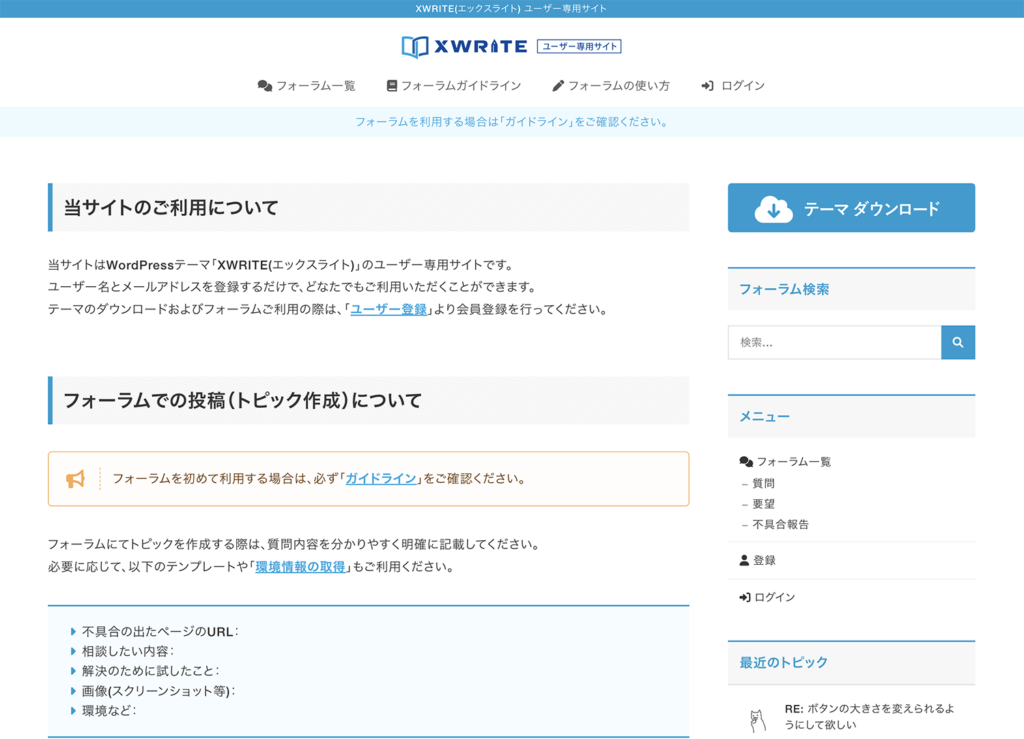
Task: Click the megaphone icon in the notice box
Action: tap(74, 478)
